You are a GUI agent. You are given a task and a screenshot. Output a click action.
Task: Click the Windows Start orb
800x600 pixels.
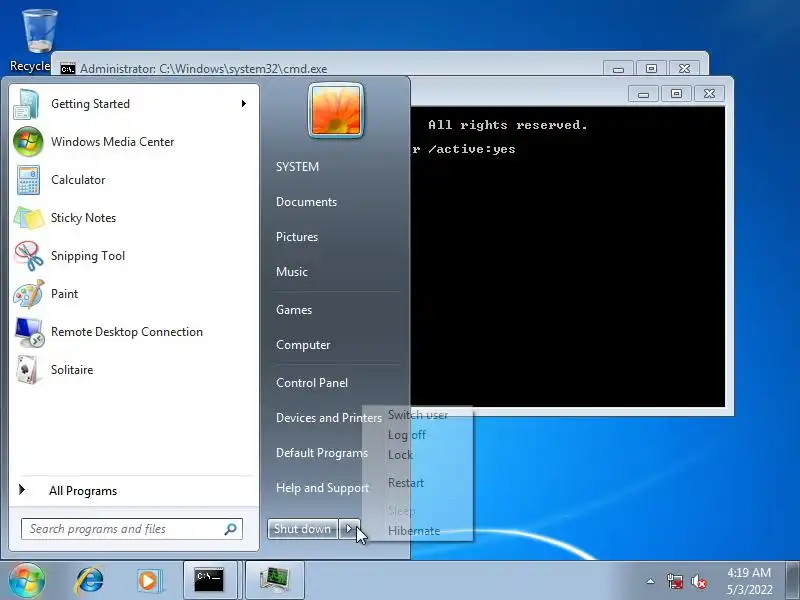click(x=27, y=581)
